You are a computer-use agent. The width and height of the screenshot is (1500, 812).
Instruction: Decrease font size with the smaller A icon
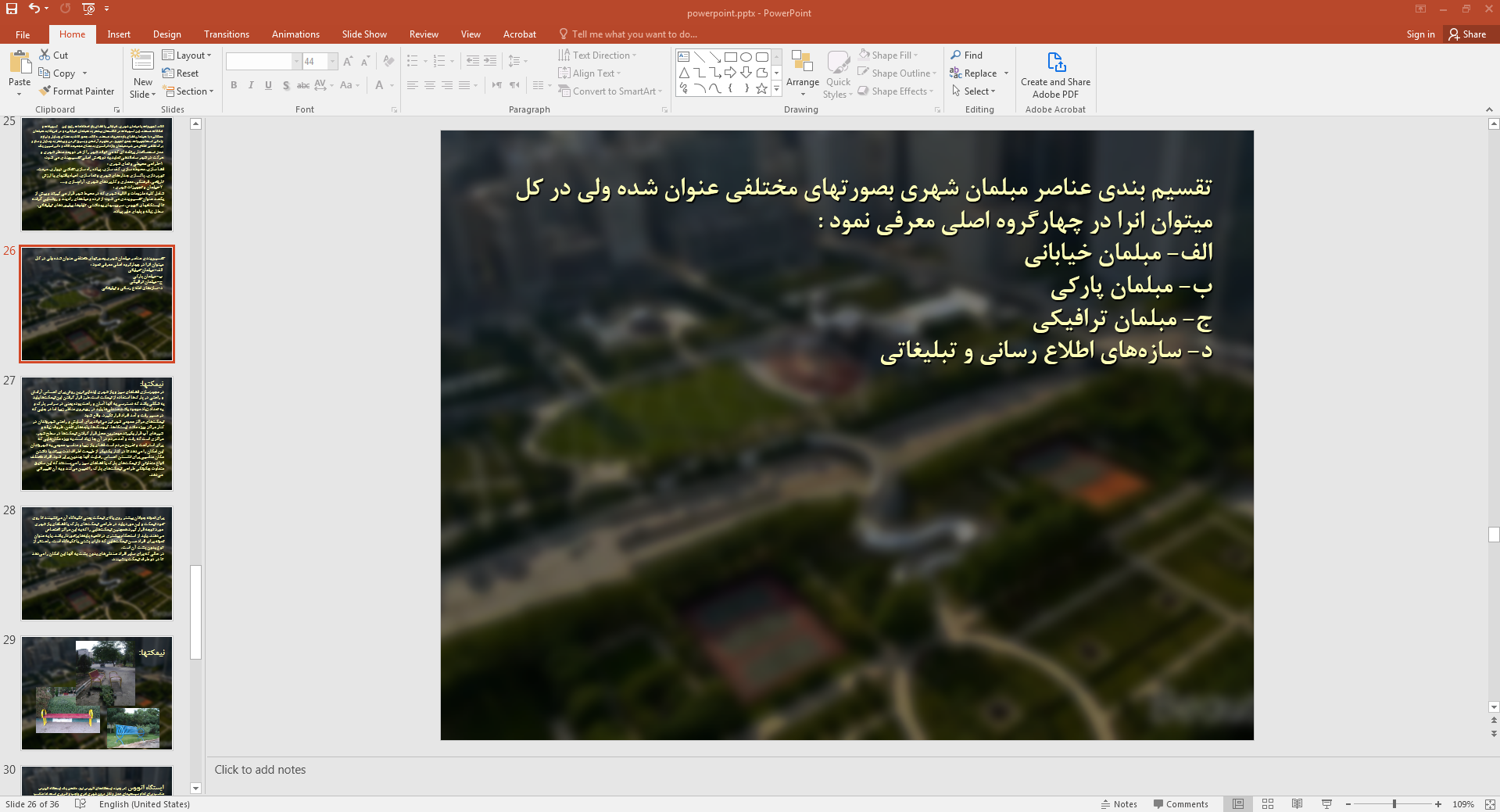click(365, 61)
